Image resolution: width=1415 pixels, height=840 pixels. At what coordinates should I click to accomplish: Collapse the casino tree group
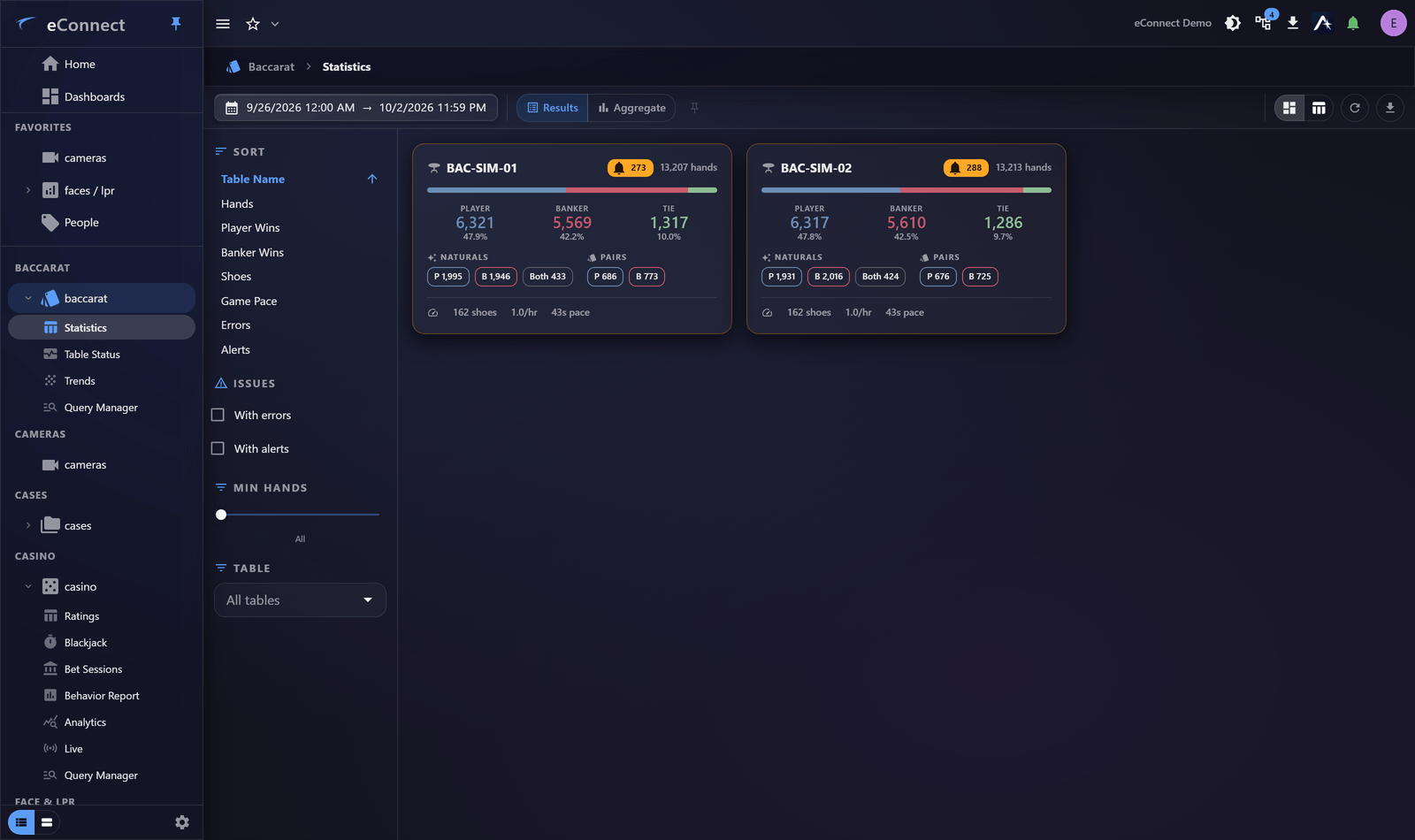28,586
